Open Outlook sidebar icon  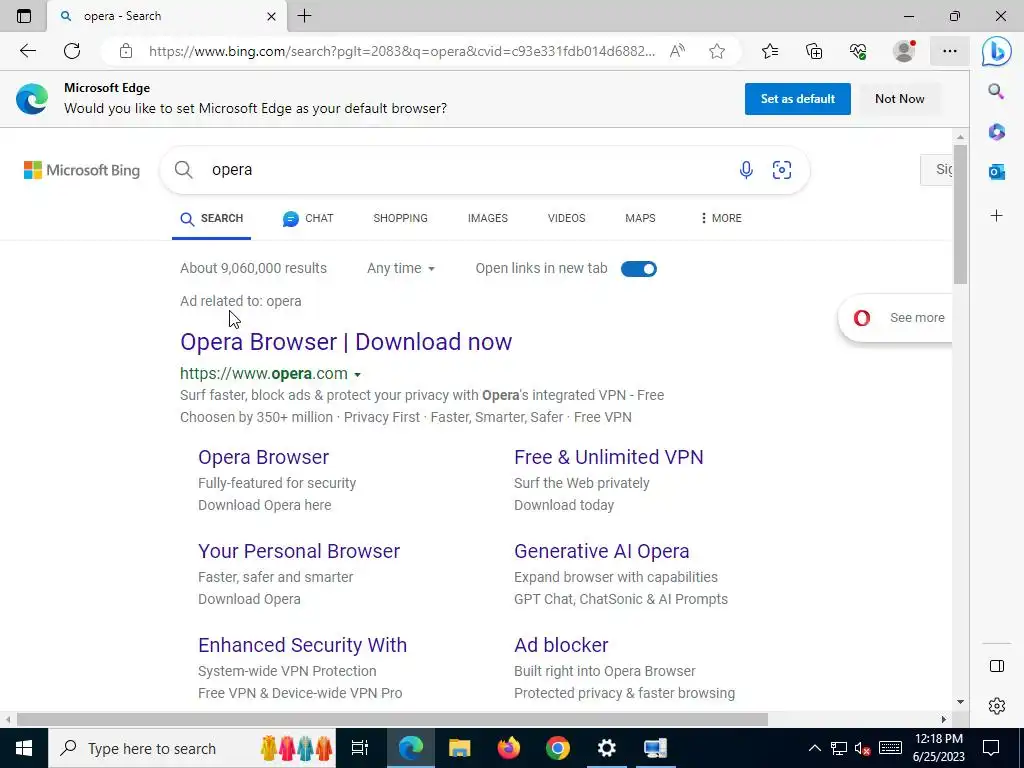click(997, 172)
